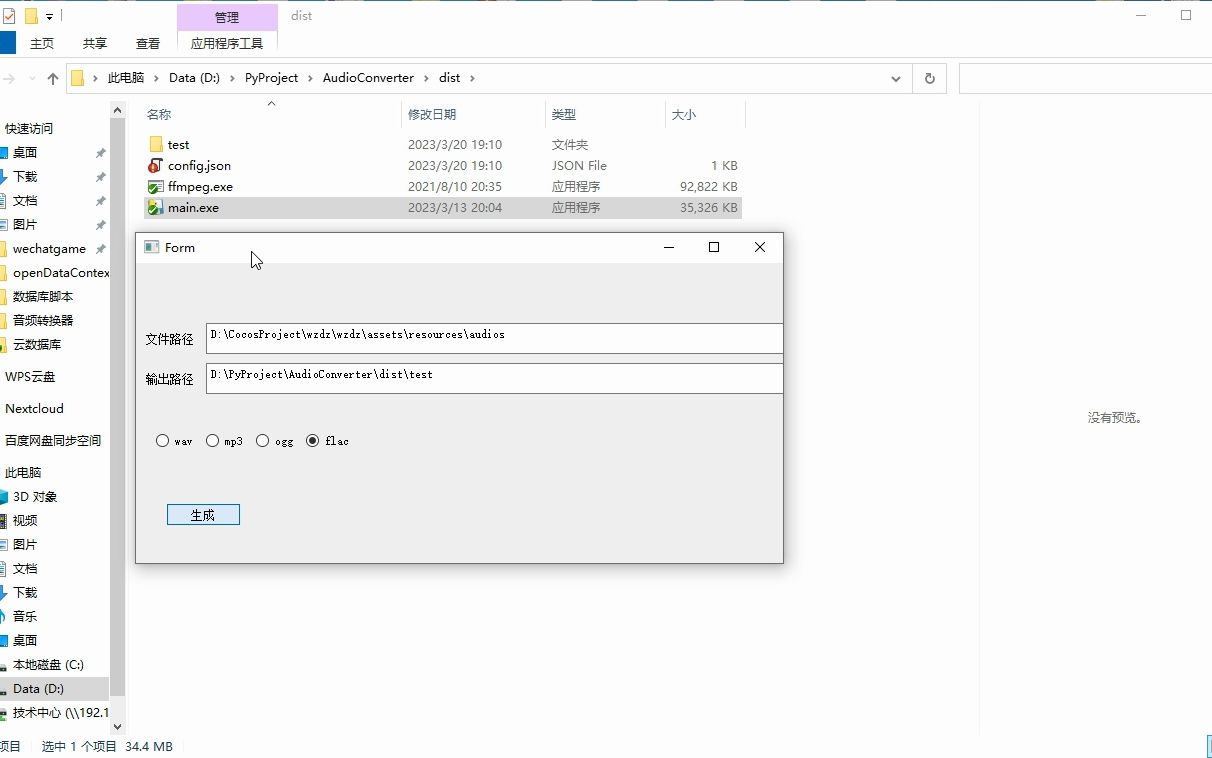This screenshot has height=758, width=1212.
Task: Launch ffmpeg.exe from the file list
Action: click(198, 186)
